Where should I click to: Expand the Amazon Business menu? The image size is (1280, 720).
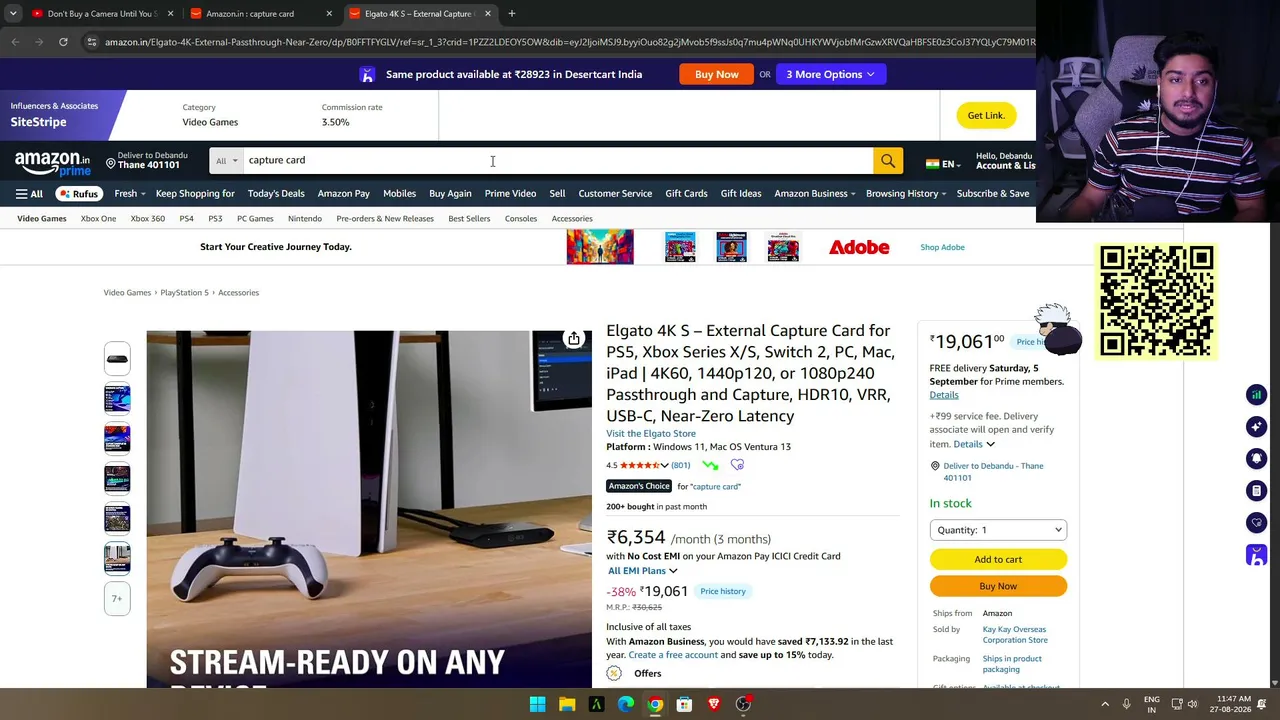tap(814, 194)
